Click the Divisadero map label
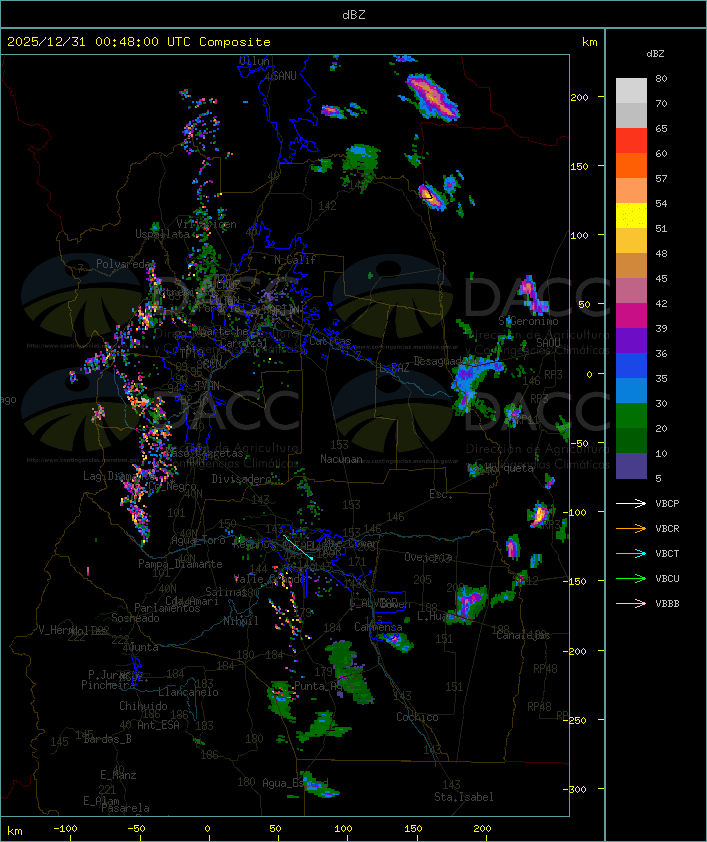707x842 pixels. (x=242, y=478)
